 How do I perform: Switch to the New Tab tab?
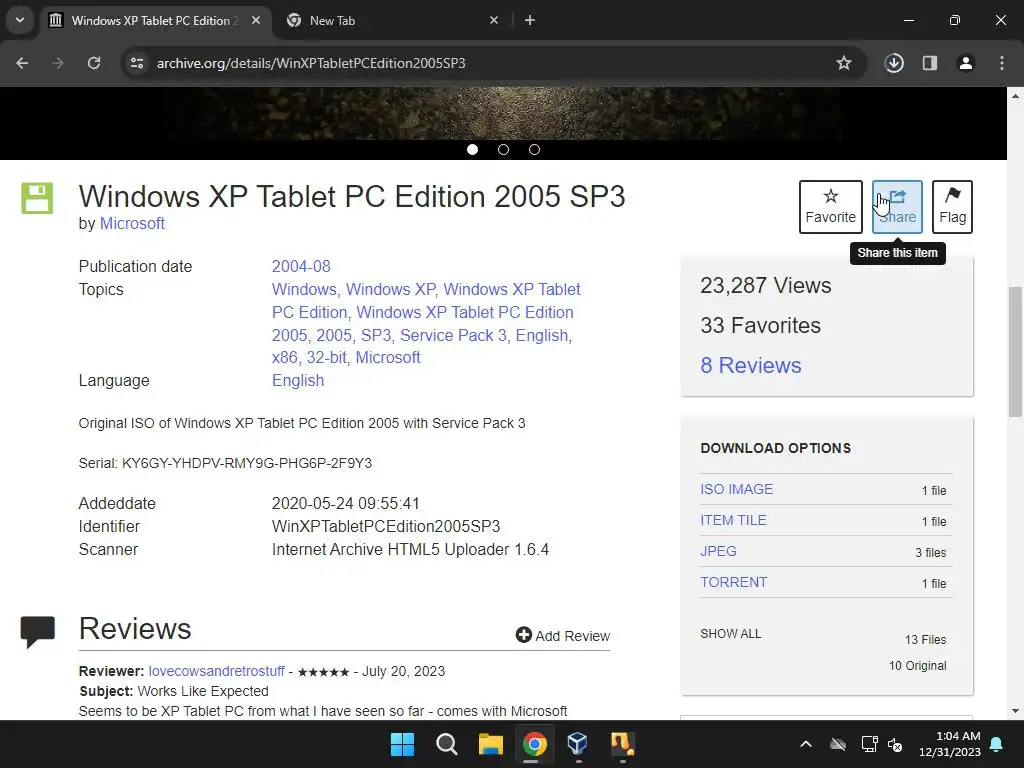[x=390, y=20]
